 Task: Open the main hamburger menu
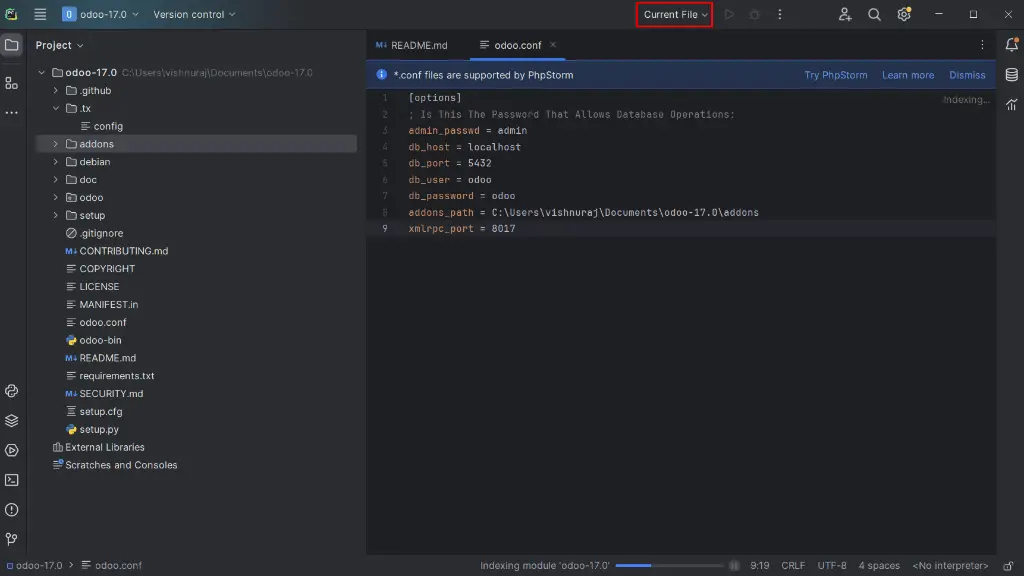[40, 15]
